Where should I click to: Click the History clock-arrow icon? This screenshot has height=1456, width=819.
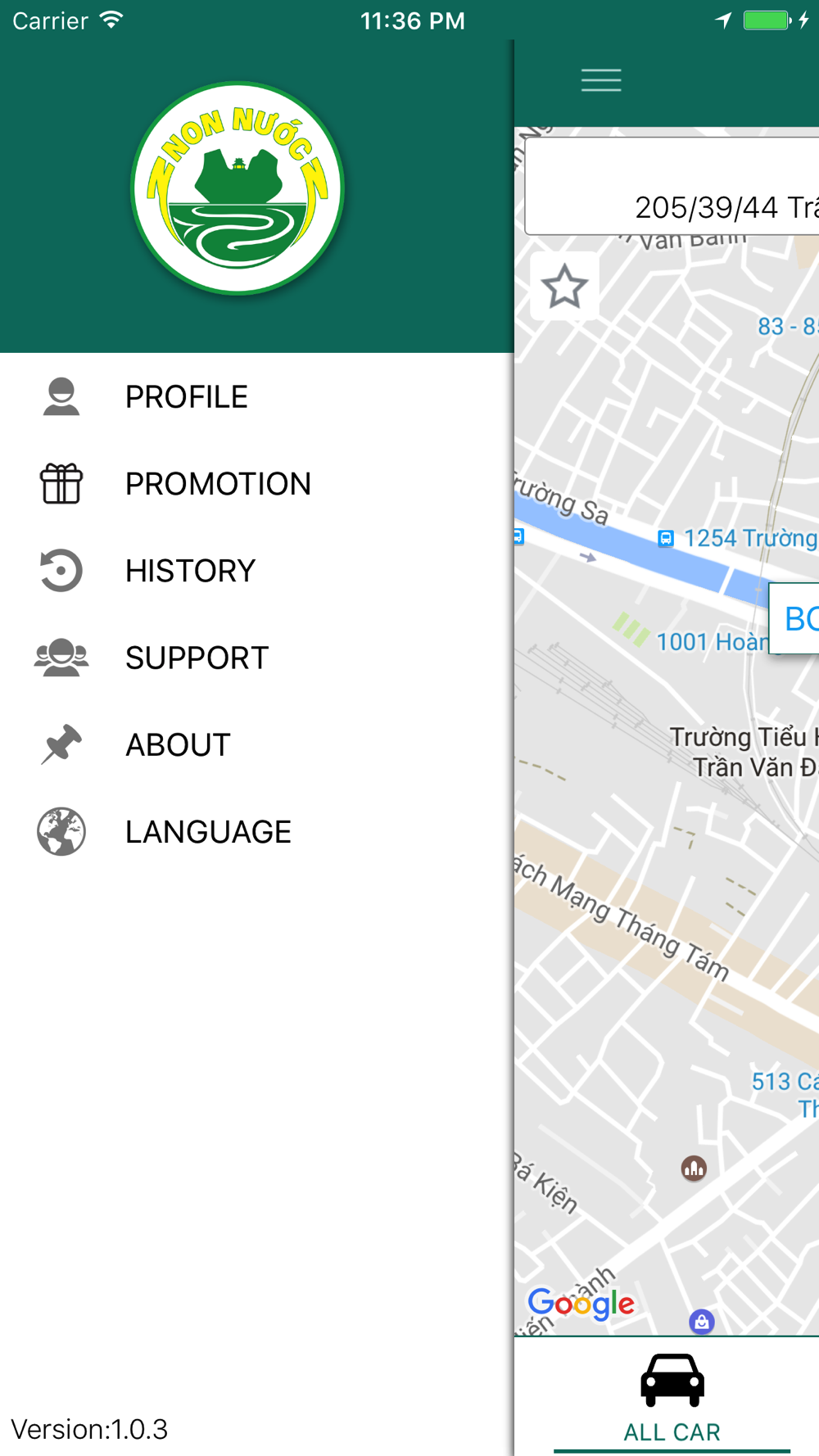click(x=61, y=571)
